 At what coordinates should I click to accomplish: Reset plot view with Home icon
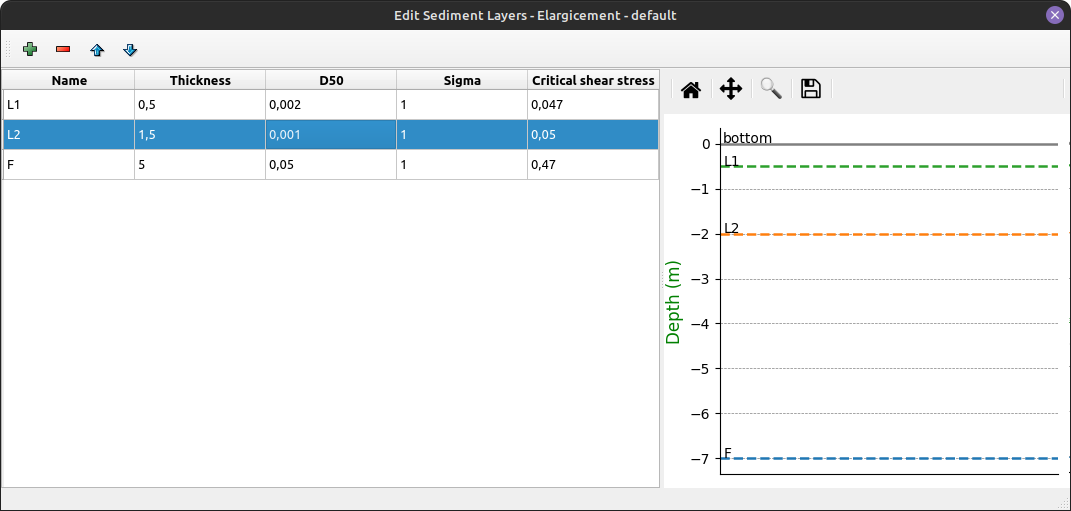[x=691, y=89]
